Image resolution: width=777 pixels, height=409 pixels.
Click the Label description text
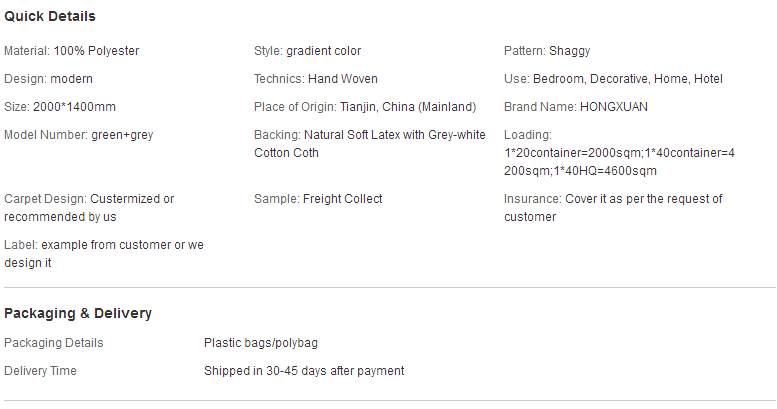(104, 254)
